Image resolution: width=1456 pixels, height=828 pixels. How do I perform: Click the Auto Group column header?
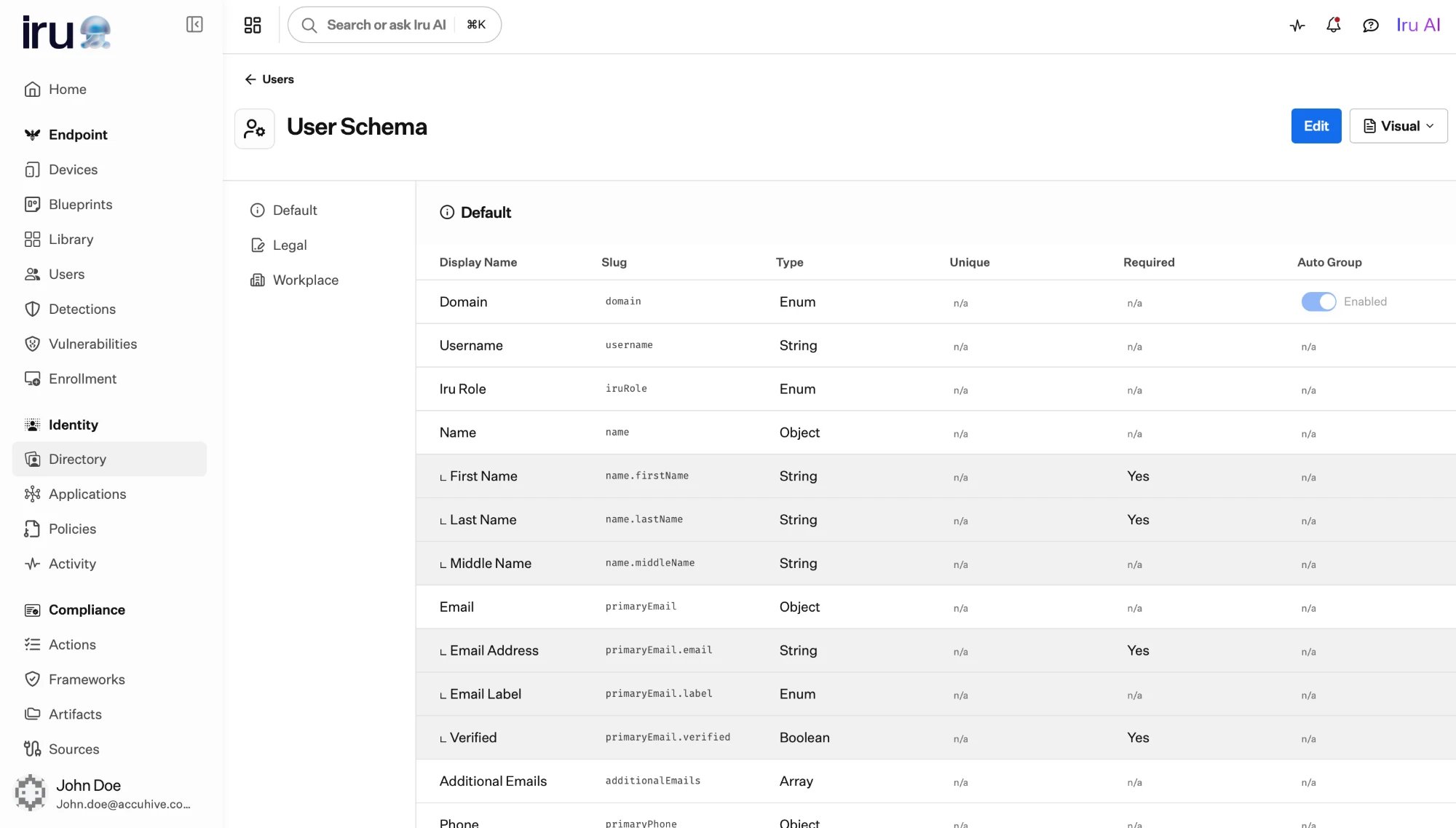tap(1329, 262)
